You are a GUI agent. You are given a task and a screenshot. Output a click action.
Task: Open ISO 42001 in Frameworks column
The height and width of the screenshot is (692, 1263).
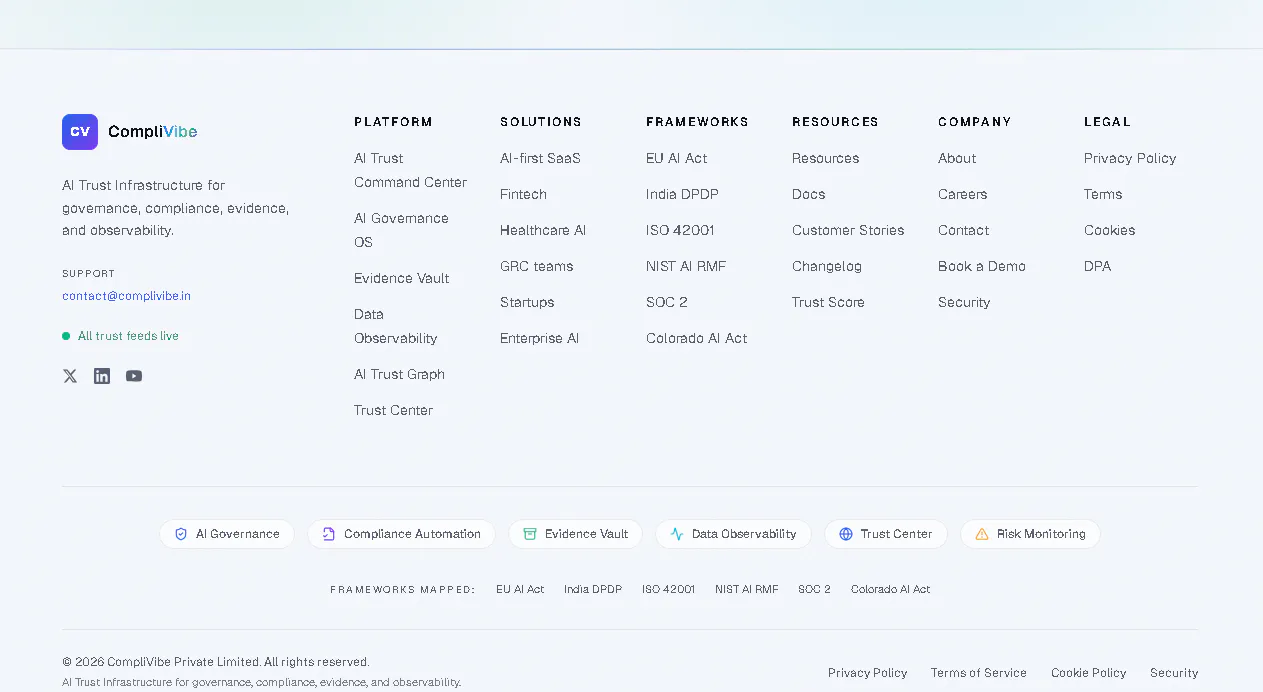tap(680, 230)
